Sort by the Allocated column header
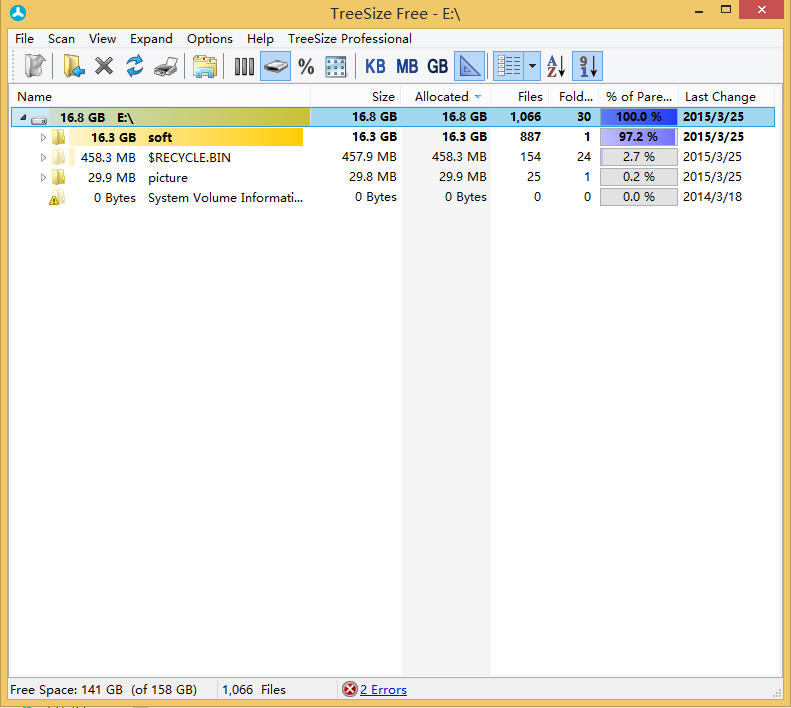791x708 pixels. click(446, 96)
